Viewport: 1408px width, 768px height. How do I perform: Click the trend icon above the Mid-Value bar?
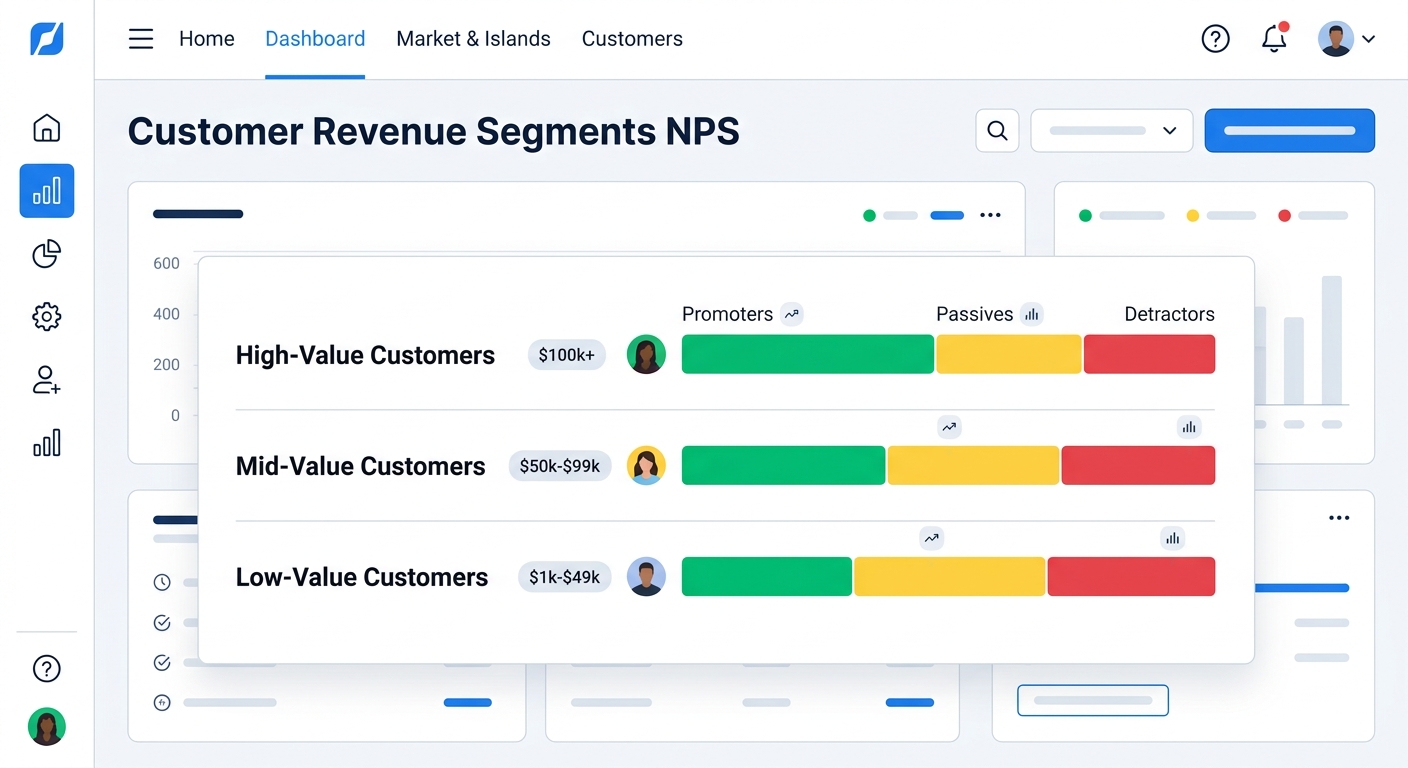click(949, 427)
